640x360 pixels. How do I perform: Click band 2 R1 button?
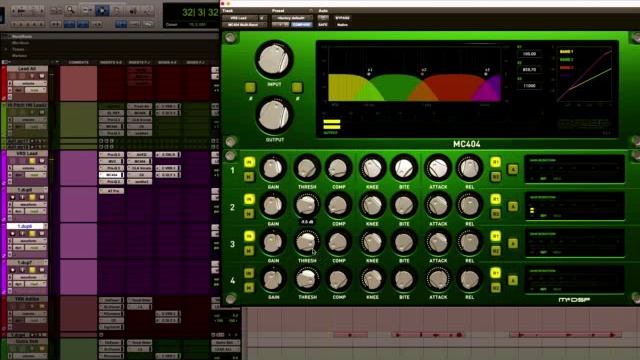(x=495, y=199)
